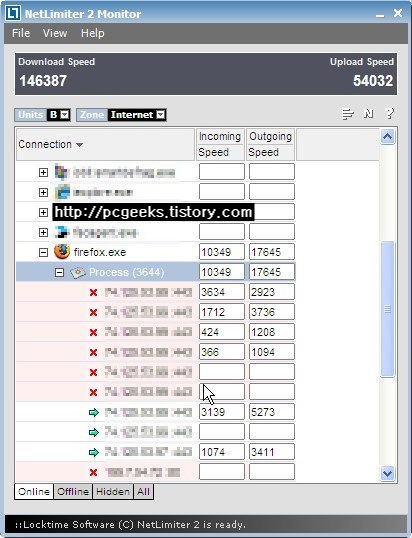Switch to the Online tab
412x538 pixels.
pos(34,492)
